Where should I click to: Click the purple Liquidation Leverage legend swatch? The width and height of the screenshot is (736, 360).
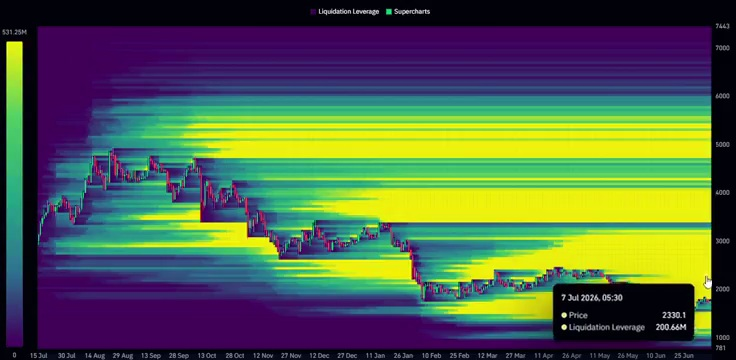[313, 12]
